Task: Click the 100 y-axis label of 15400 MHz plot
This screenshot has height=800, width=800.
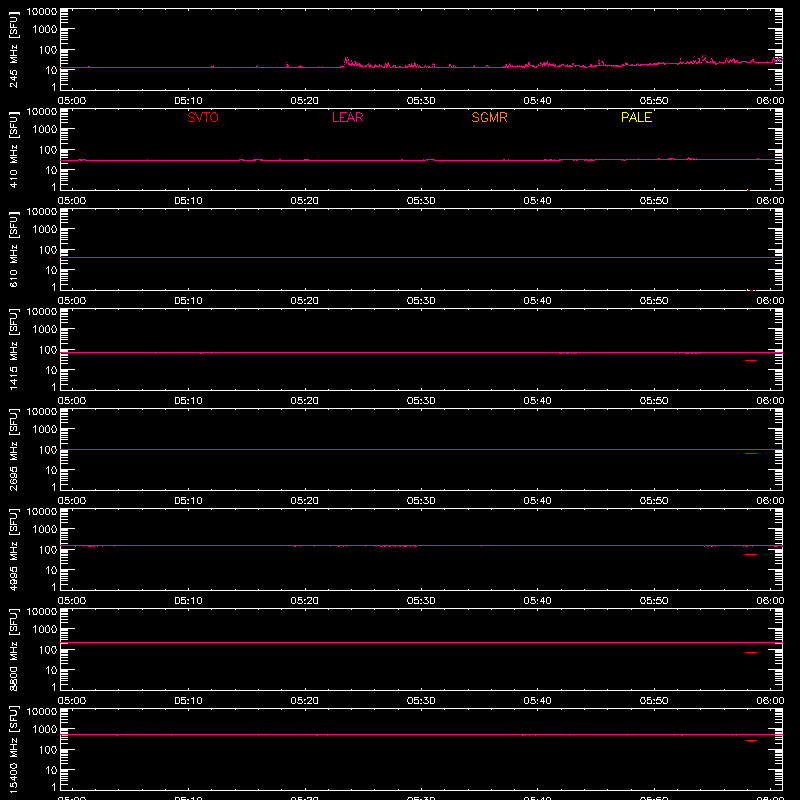Action: 48,750
